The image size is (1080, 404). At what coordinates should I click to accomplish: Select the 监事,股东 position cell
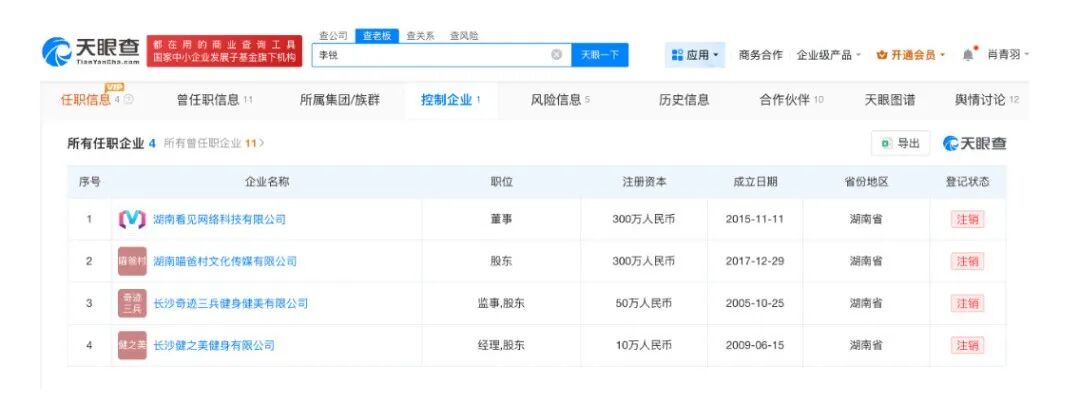501,304
